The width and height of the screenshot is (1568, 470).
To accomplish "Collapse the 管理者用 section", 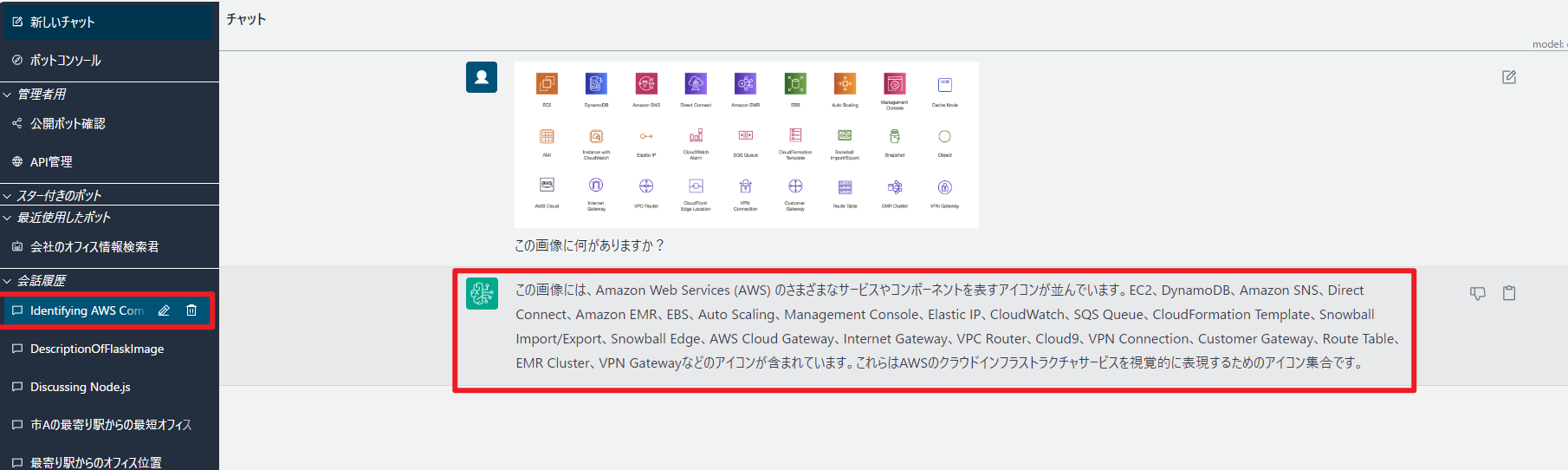I will (8, 95).
